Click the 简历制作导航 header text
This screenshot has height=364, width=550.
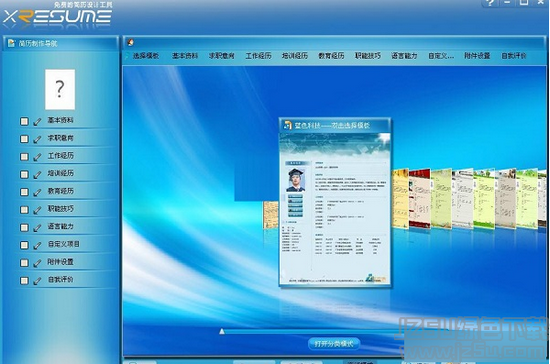[x=38, y=43]
